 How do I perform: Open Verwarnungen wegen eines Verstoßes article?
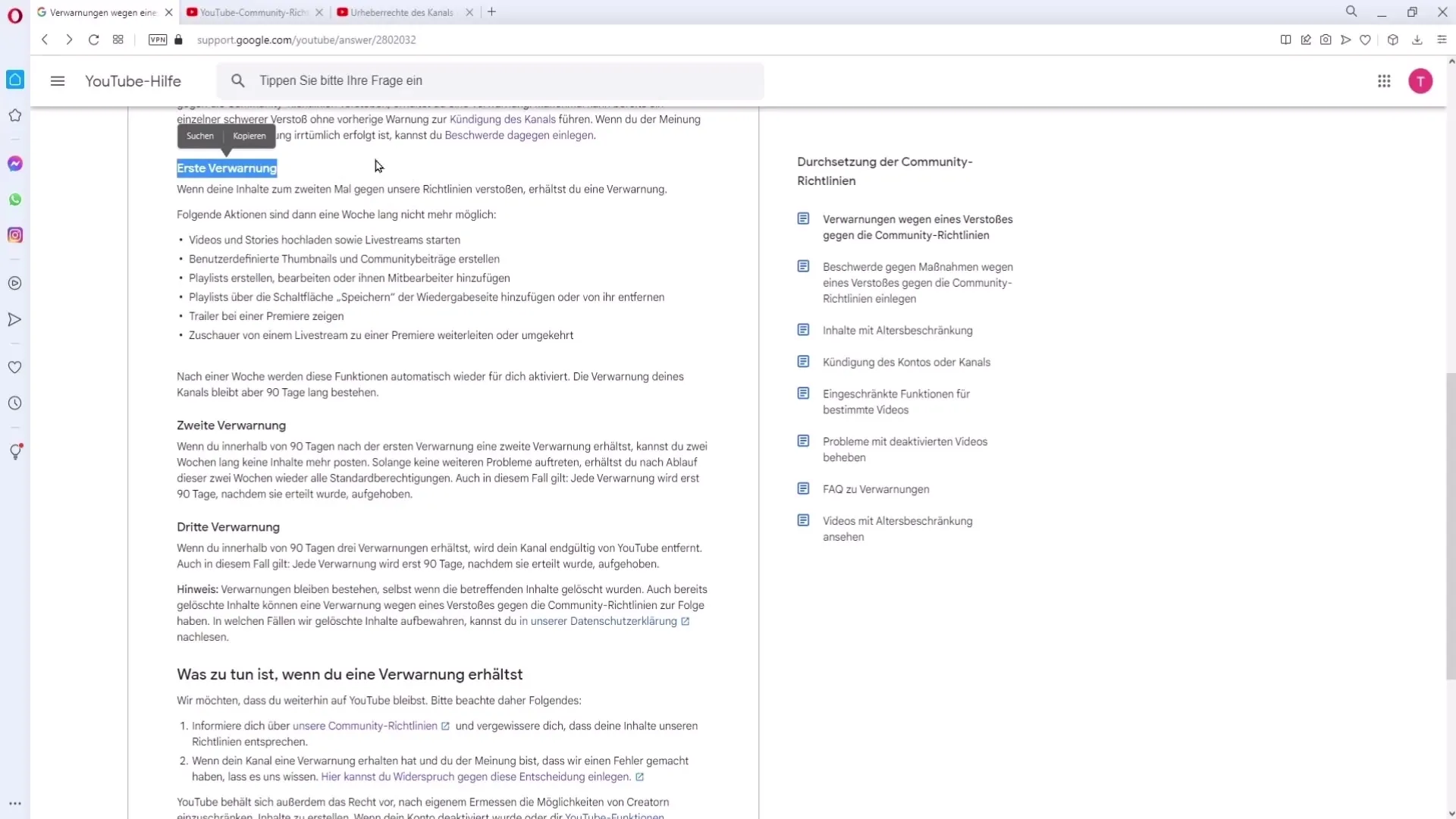(x=918, y=227)
